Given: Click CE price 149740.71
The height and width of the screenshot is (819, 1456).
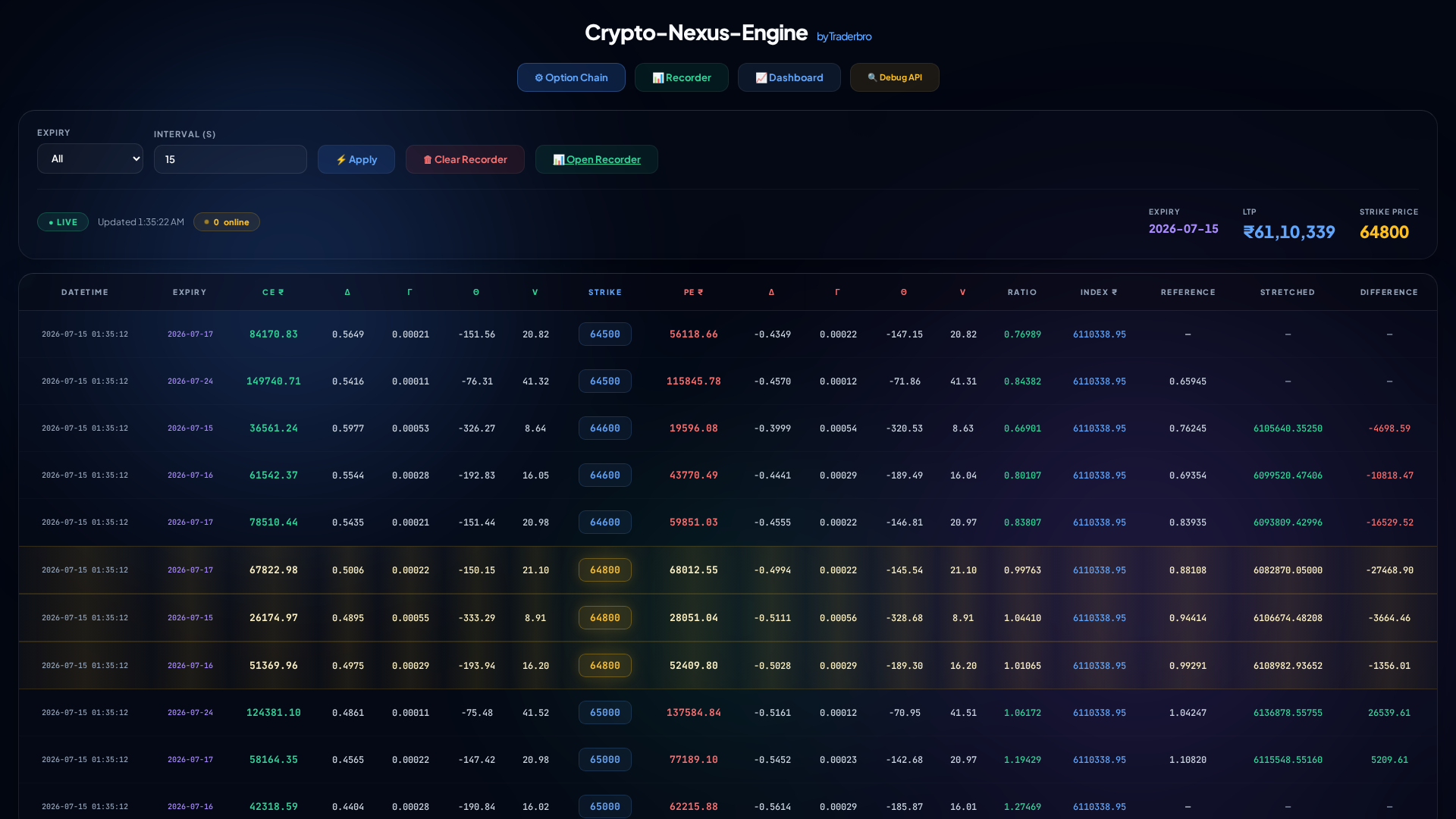Looking at the screenshot, I should coord(274,381).
